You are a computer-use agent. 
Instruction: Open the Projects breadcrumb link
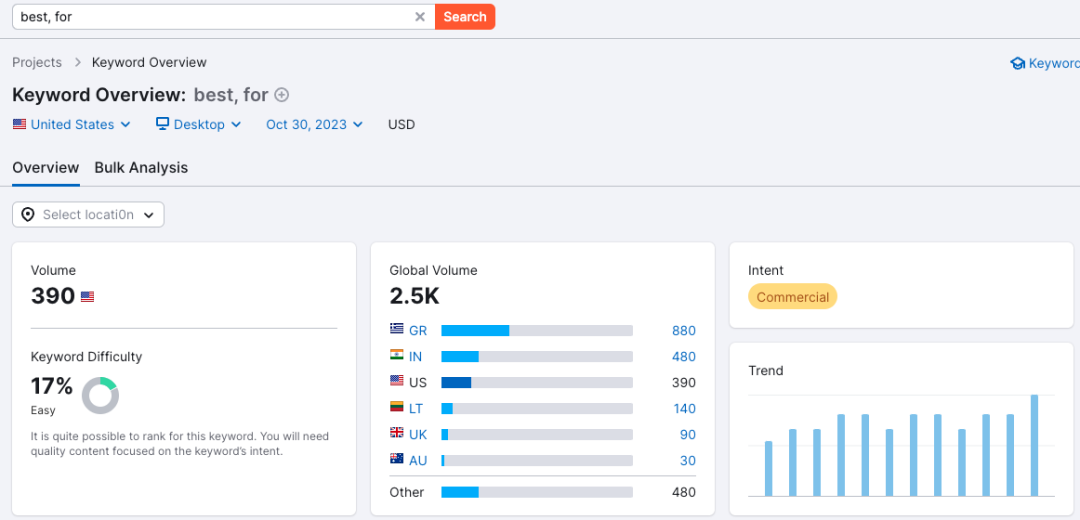click(37, 63)
